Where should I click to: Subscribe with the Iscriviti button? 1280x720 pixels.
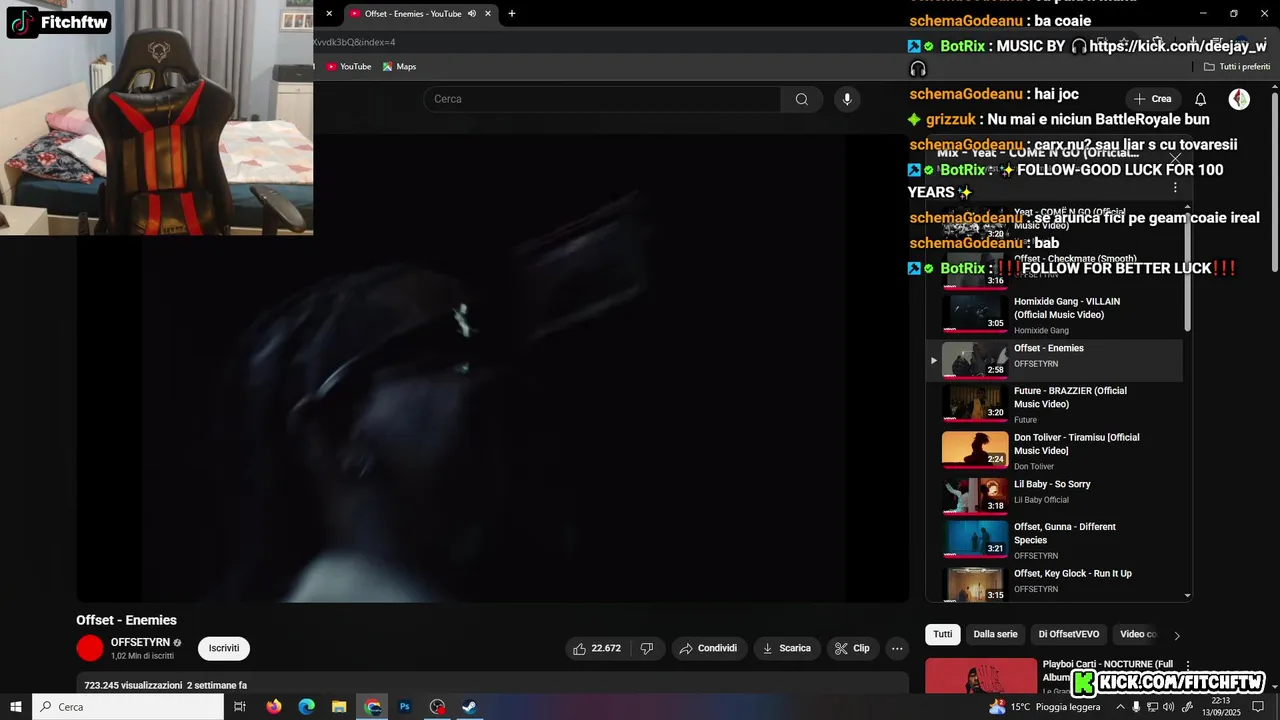(224, 648)
